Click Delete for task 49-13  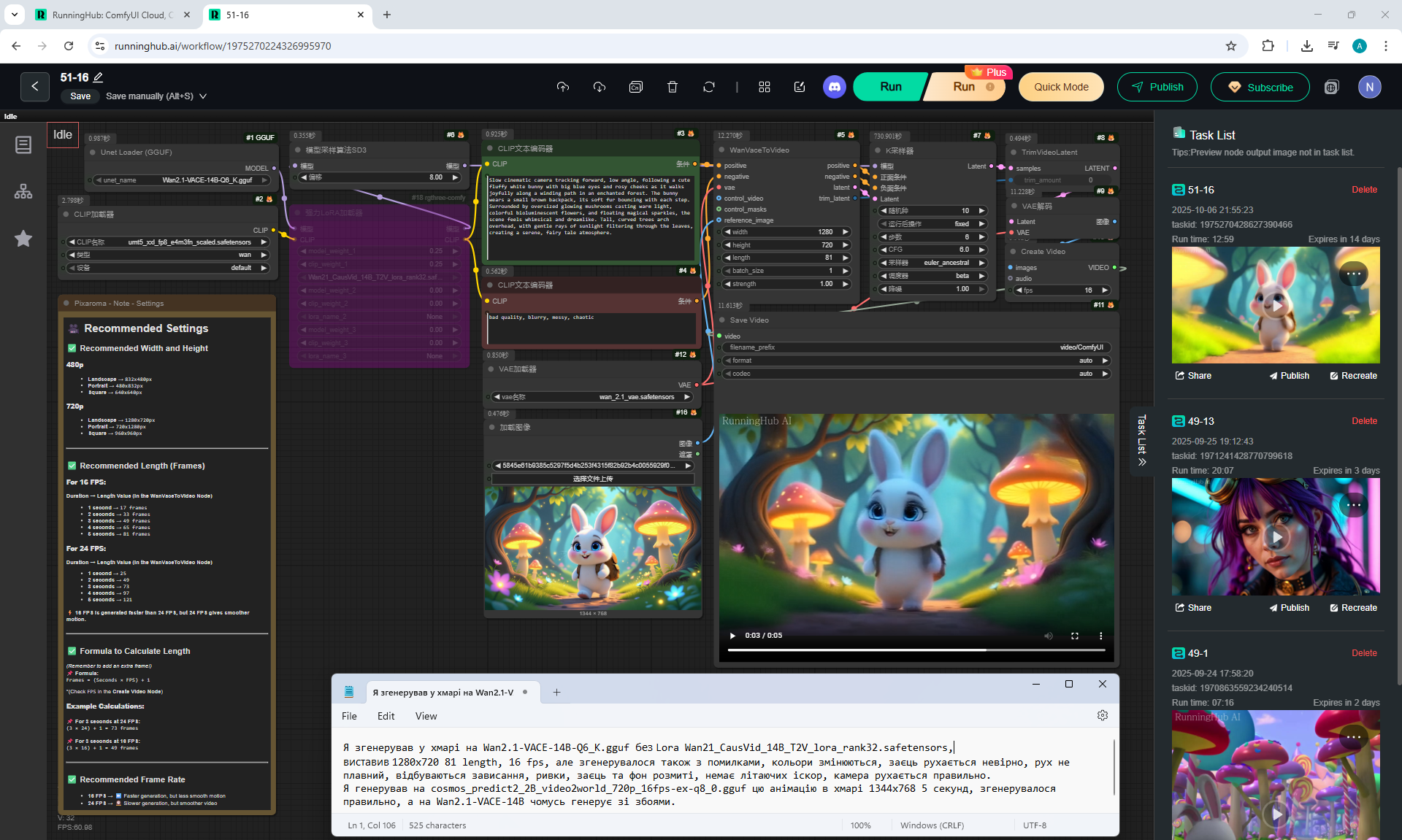tap(1363, 421)
